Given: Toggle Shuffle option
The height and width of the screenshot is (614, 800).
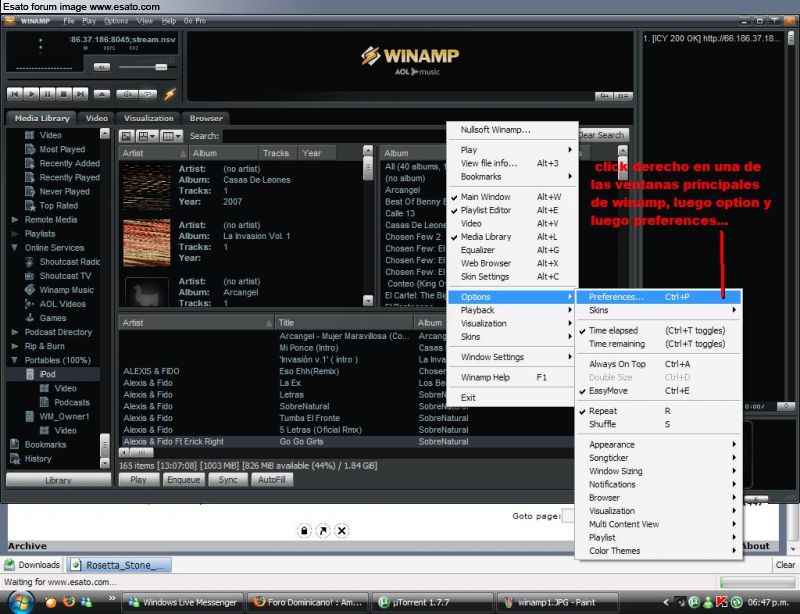Looking at the screenshot, I should click(x=658, y=425).
